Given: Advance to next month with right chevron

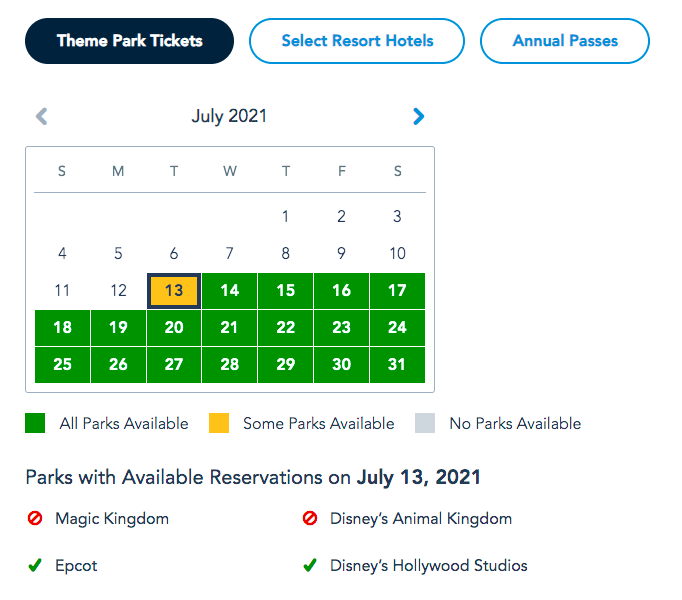Looking at the screenshot, I should (x=418, y=116).
